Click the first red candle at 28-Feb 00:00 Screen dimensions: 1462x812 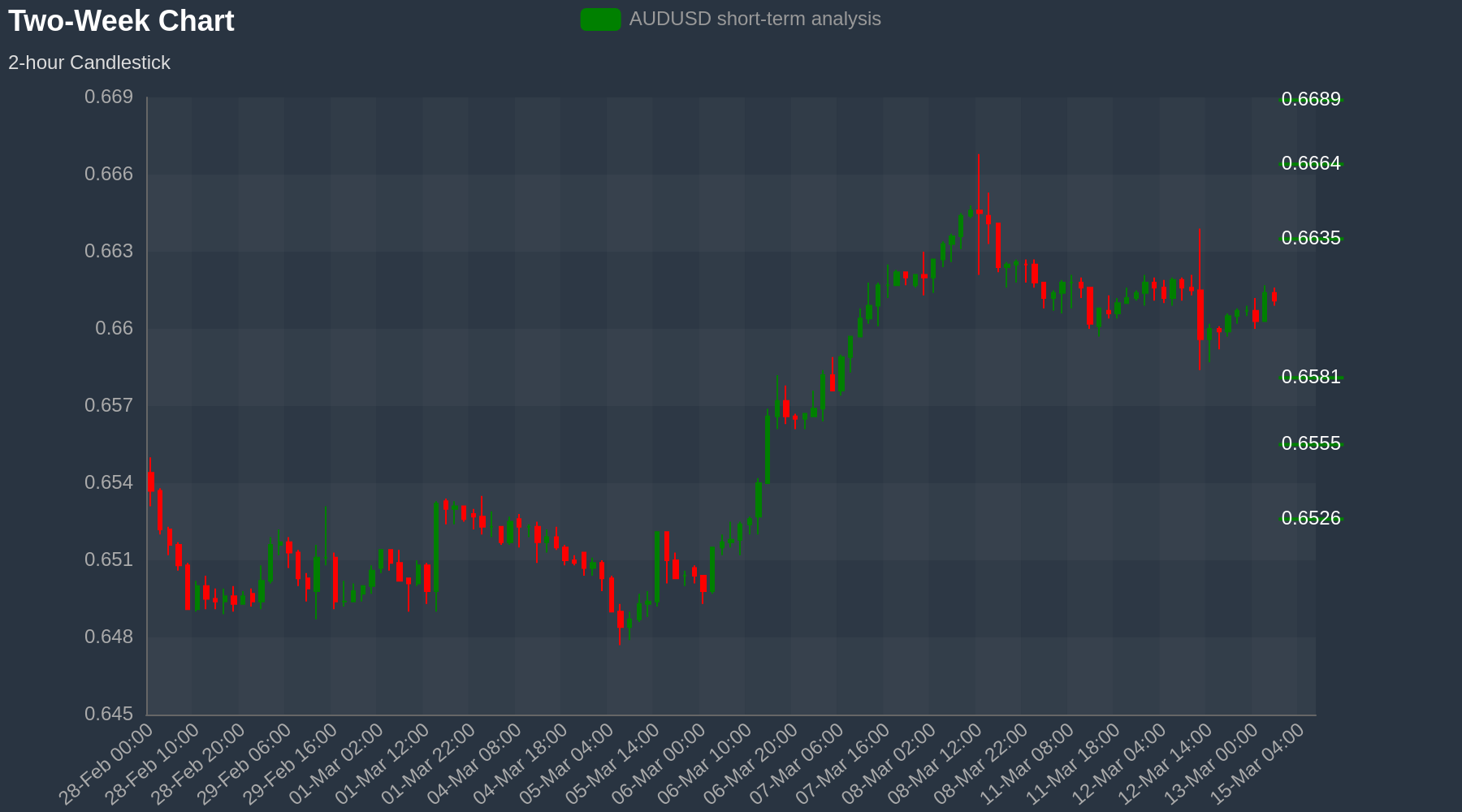[150, 482]
